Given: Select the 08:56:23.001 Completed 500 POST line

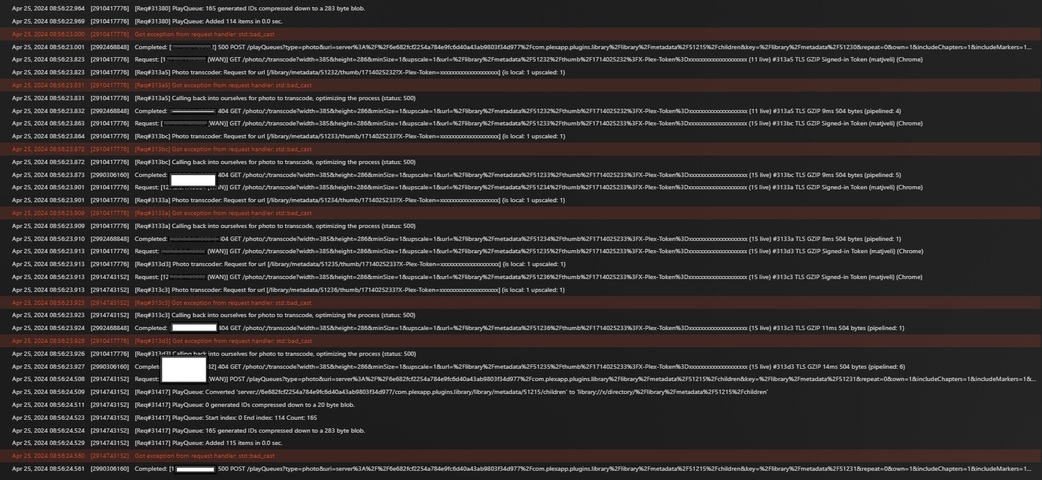Looking at the screenshot, I should [521, 47].
